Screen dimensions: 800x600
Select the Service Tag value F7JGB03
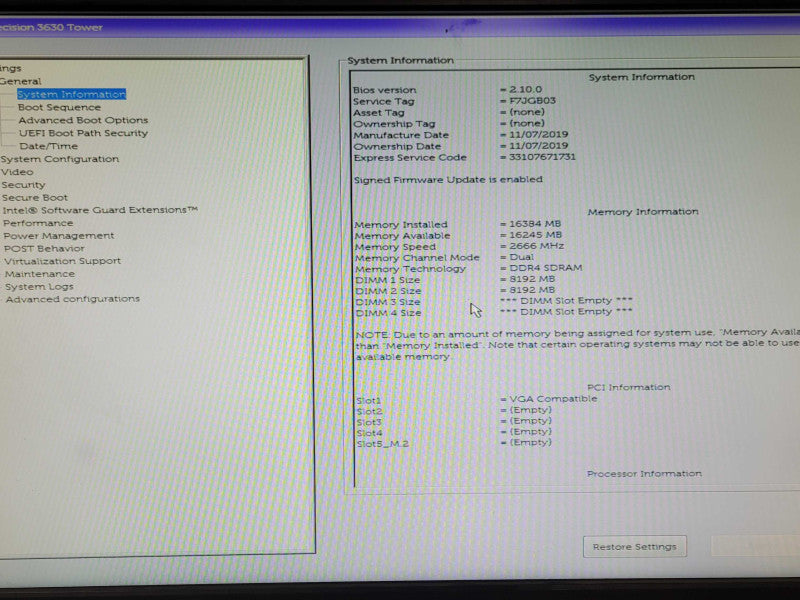pos(532,101)
